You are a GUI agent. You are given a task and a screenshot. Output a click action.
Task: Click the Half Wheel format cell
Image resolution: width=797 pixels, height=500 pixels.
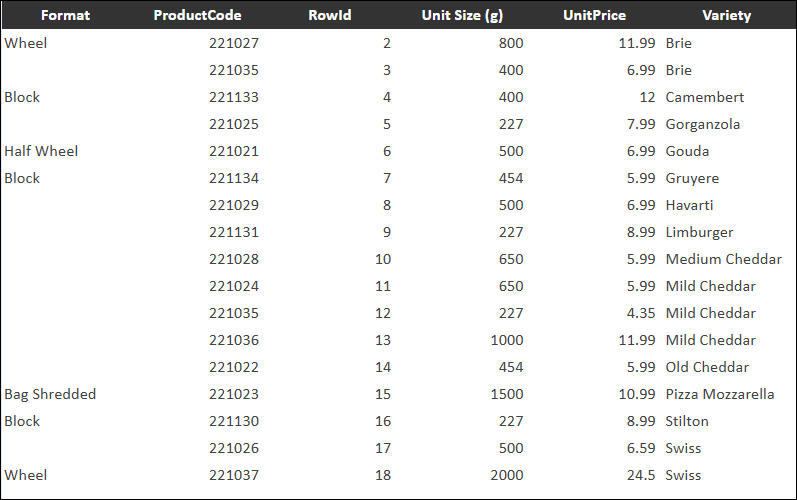(41, 151)
